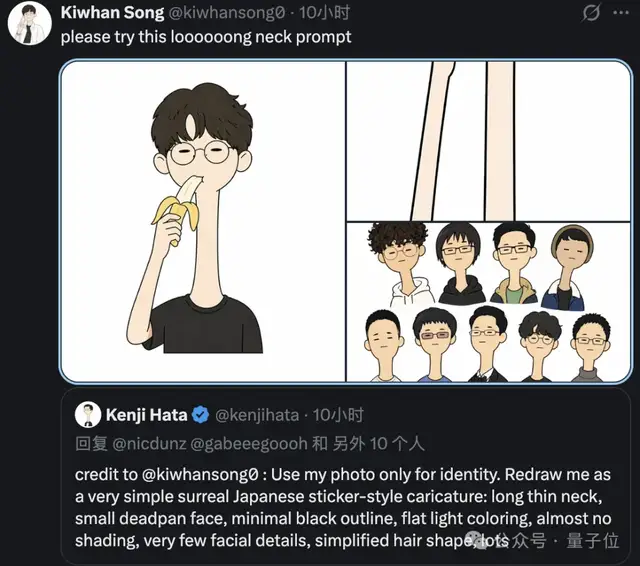The image size is (640, 566).
Task: Click Kenji Hata's small profile avatar
Action: 89,415
